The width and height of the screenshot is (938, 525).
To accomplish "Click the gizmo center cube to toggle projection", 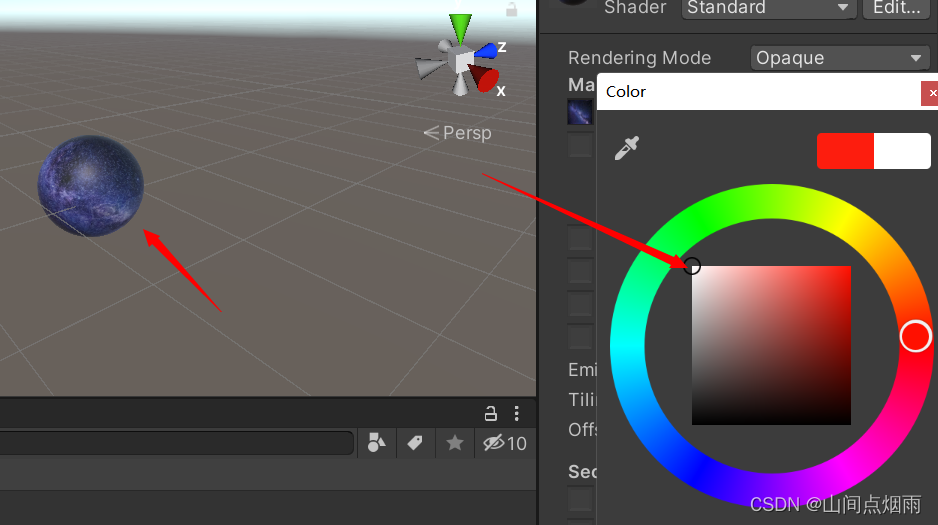I will (x=462, y=61).
